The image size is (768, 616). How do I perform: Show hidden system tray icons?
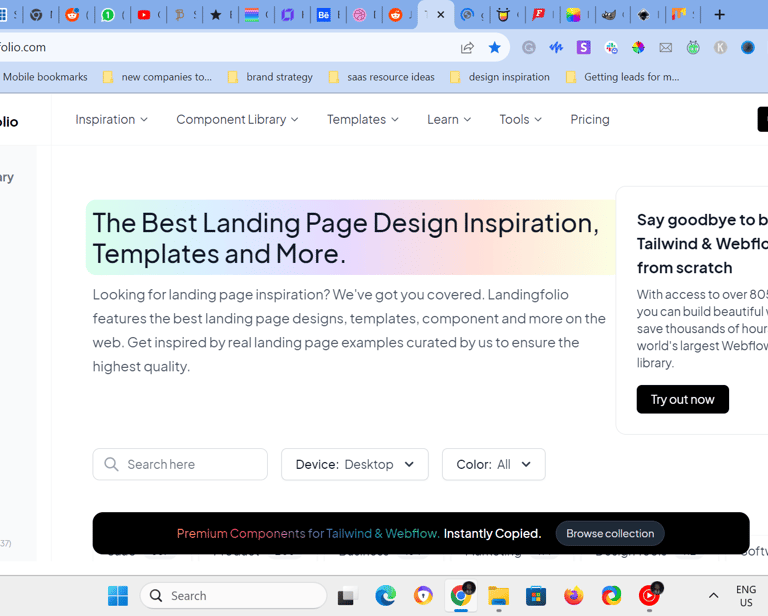[714, 596]
